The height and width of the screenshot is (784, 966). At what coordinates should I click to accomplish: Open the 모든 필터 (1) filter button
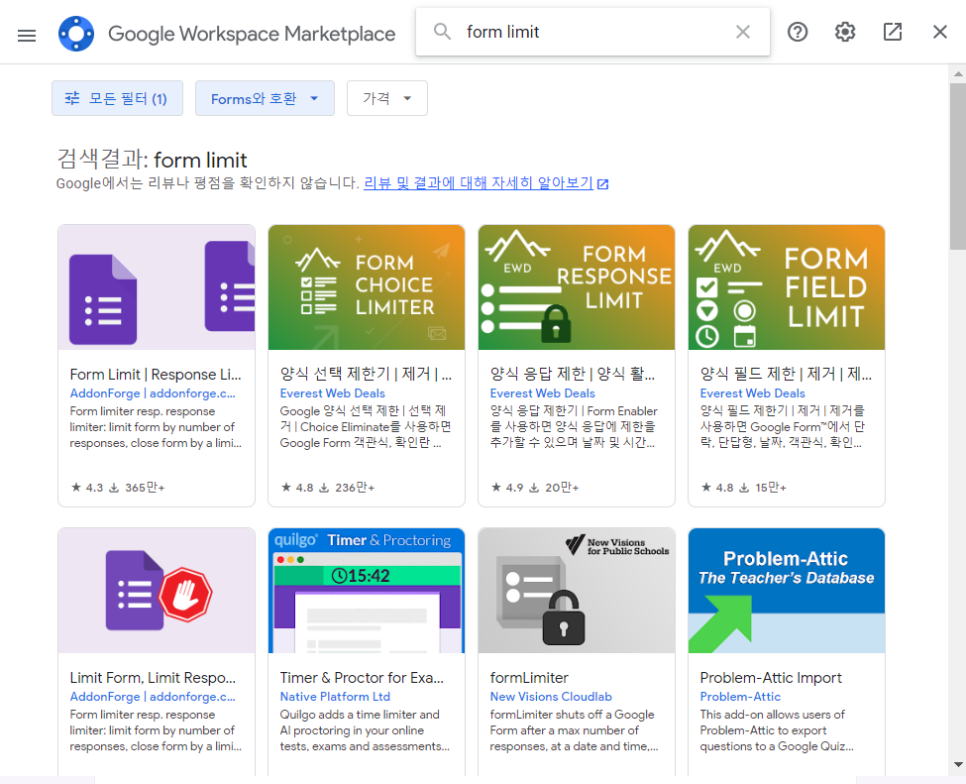[117, 98]
